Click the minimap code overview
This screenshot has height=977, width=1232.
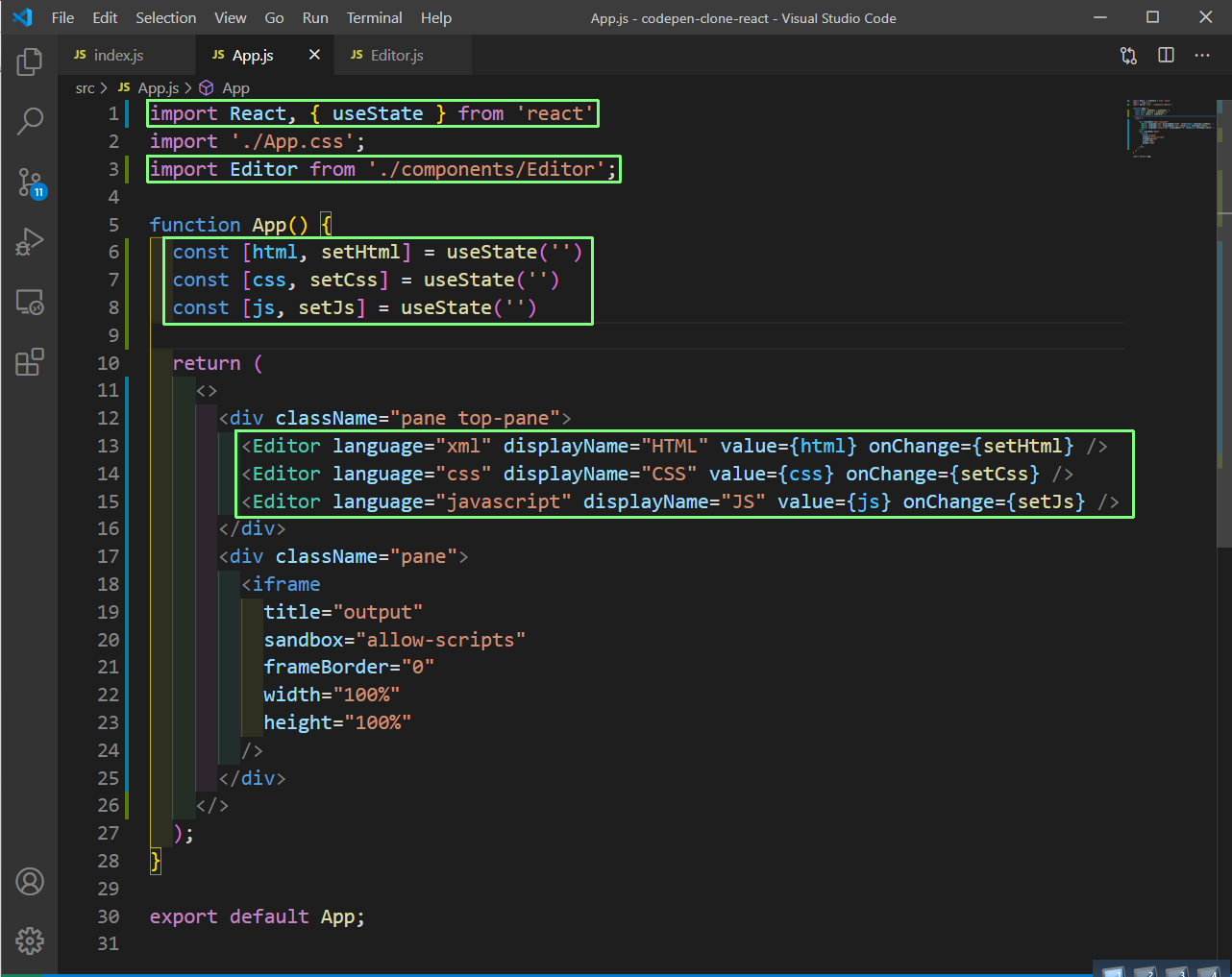point(1170,128)
